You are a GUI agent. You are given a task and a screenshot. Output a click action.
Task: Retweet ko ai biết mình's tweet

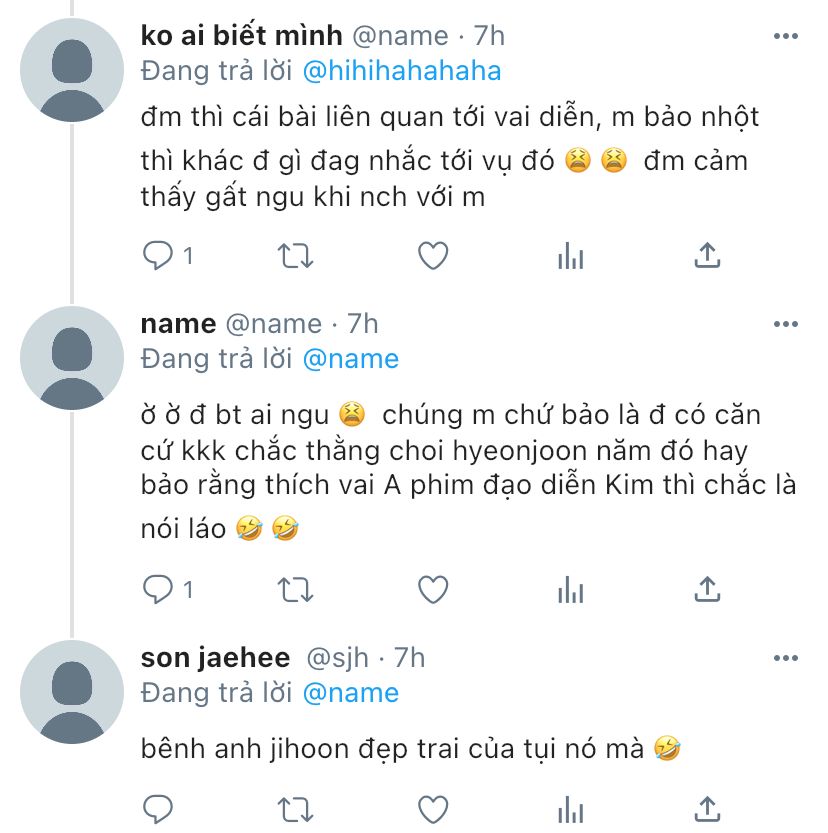tap(295, 256)
